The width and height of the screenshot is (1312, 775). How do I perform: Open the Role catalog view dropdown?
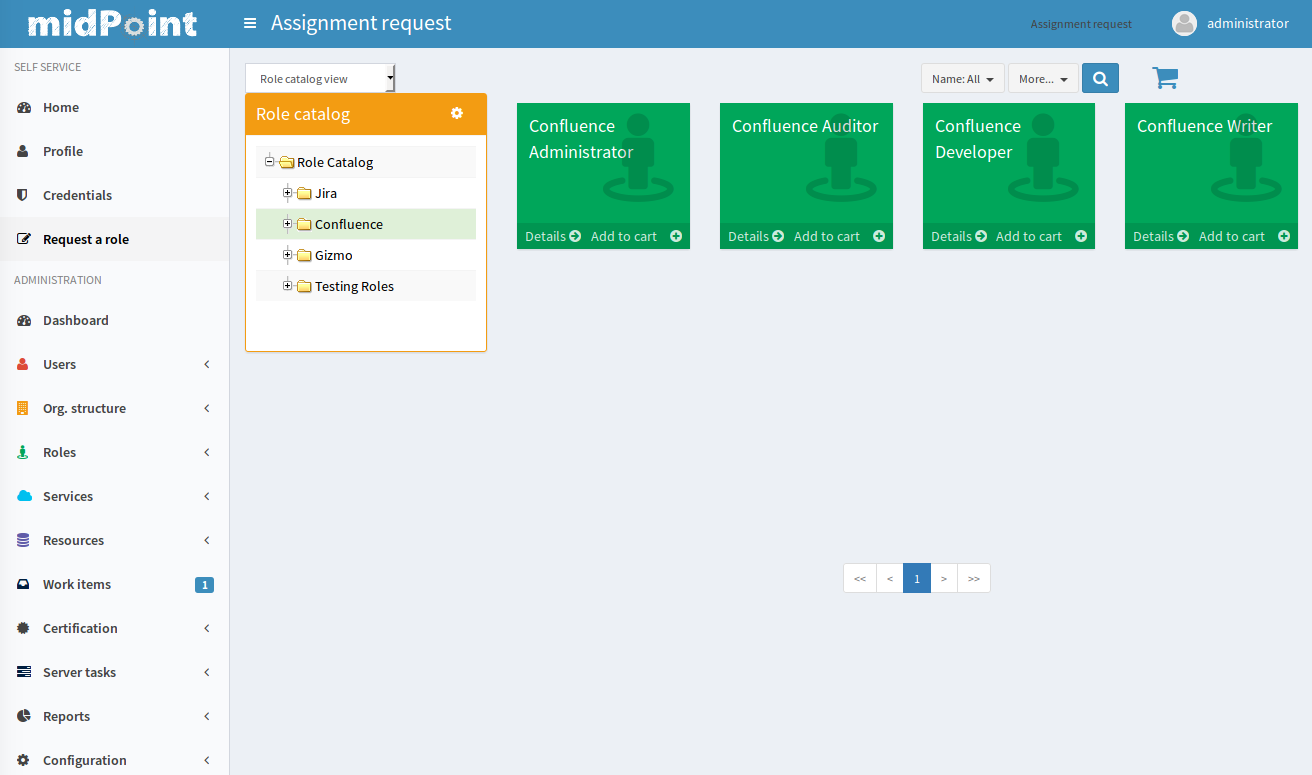pos(320,78)
